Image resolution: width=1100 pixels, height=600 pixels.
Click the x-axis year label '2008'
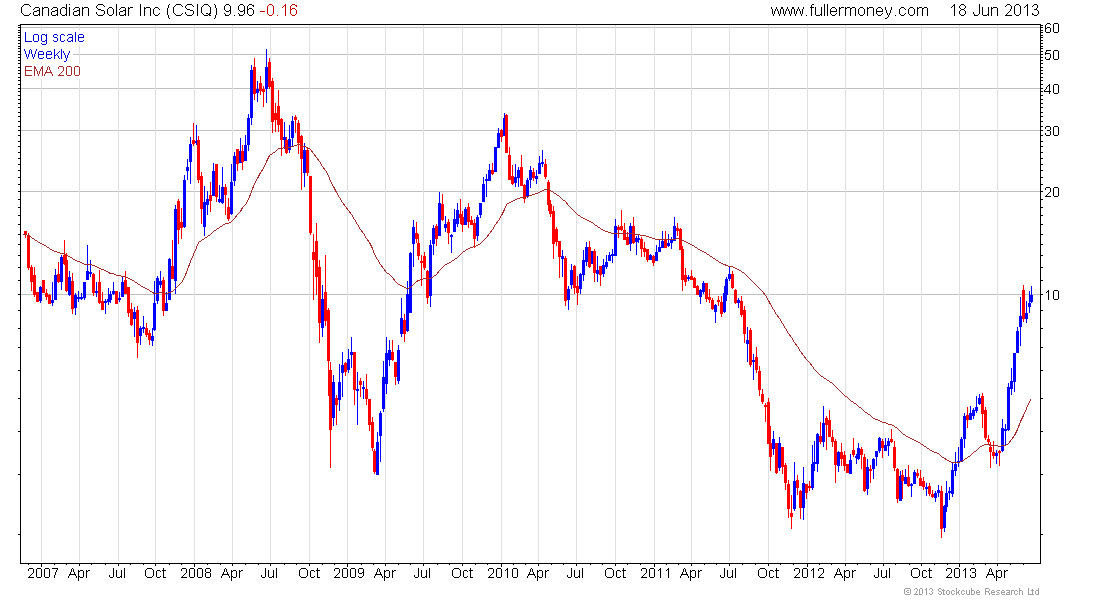[196, 573]
